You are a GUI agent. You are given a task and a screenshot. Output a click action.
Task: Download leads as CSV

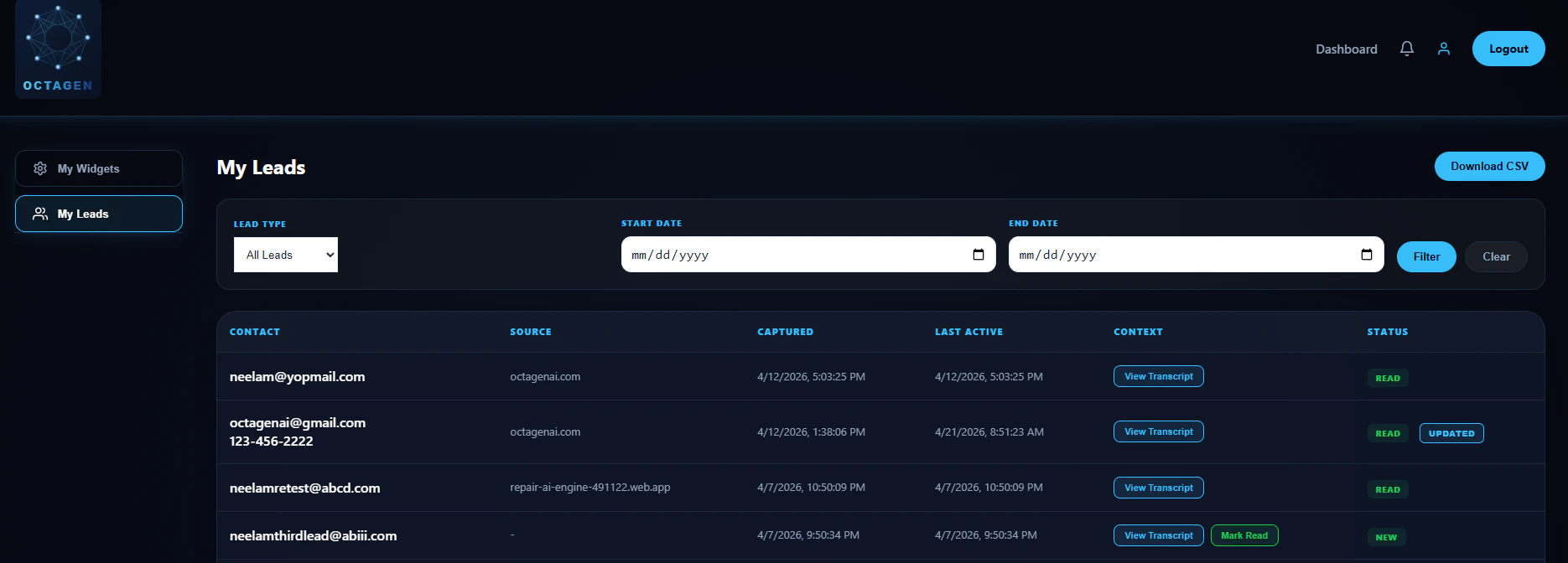1489,166
